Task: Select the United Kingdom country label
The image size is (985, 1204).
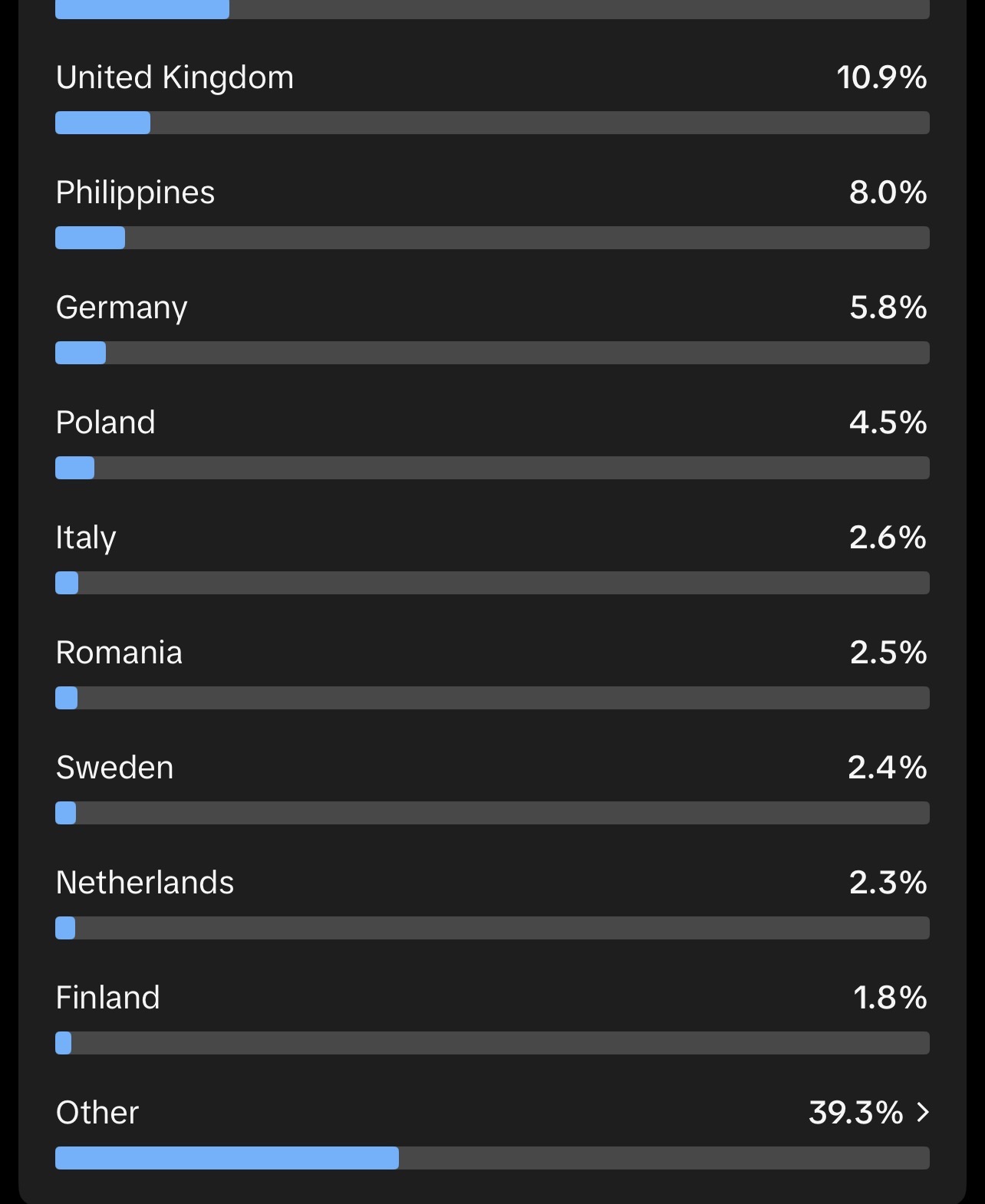Action: [175, 77]
